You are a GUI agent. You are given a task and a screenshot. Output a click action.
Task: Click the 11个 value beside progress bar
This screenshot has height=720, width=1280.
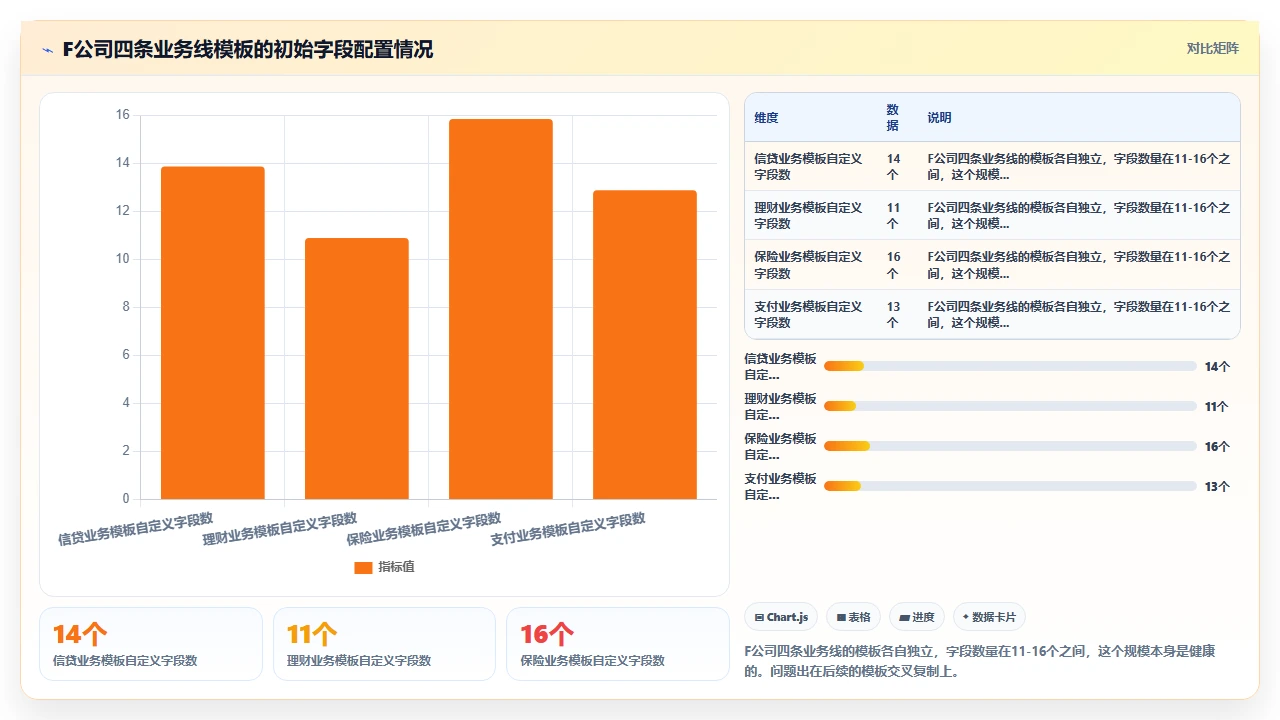click(x=1217, y=407)
